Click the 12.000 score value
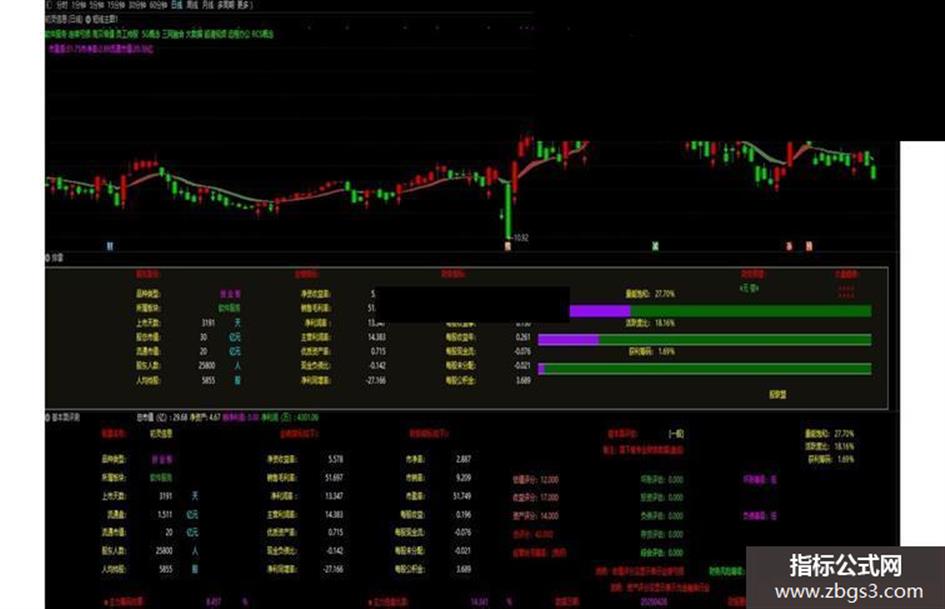The height and width of the screenshot is (609, 945). click(x=549, y=480)
